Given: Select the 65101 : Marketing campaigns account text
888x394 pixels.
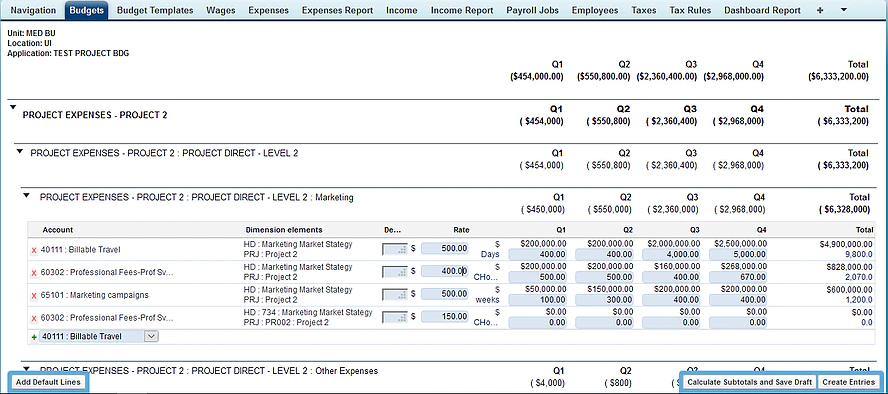Looking at the screenshot, I should click(95, 295).
